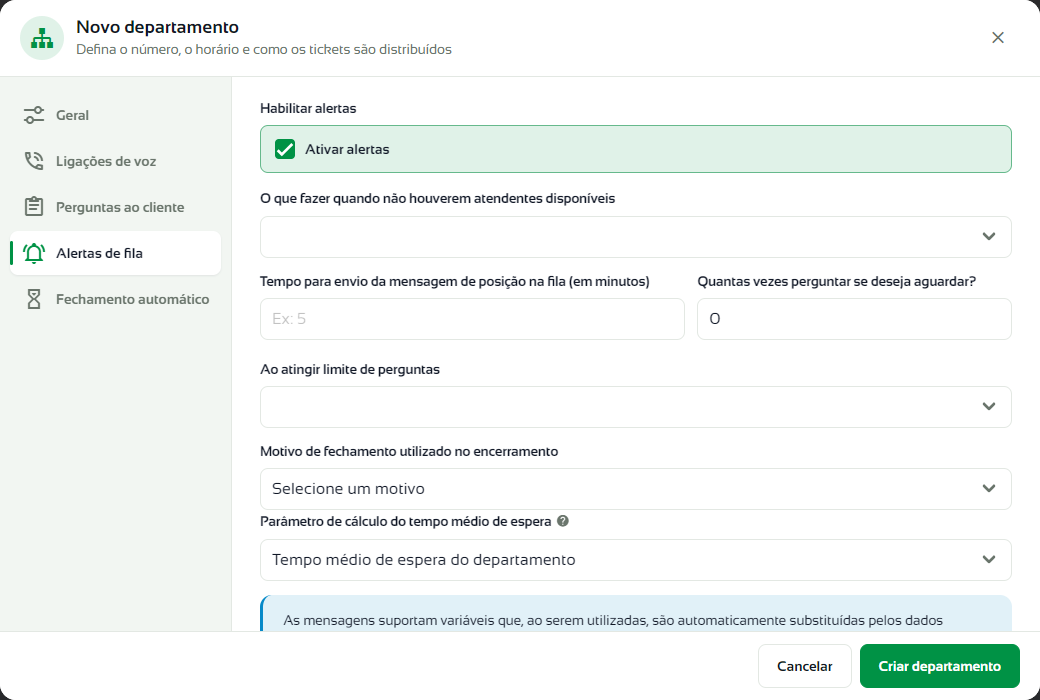
Task: Open the Geral section
Action: (115, 115)
